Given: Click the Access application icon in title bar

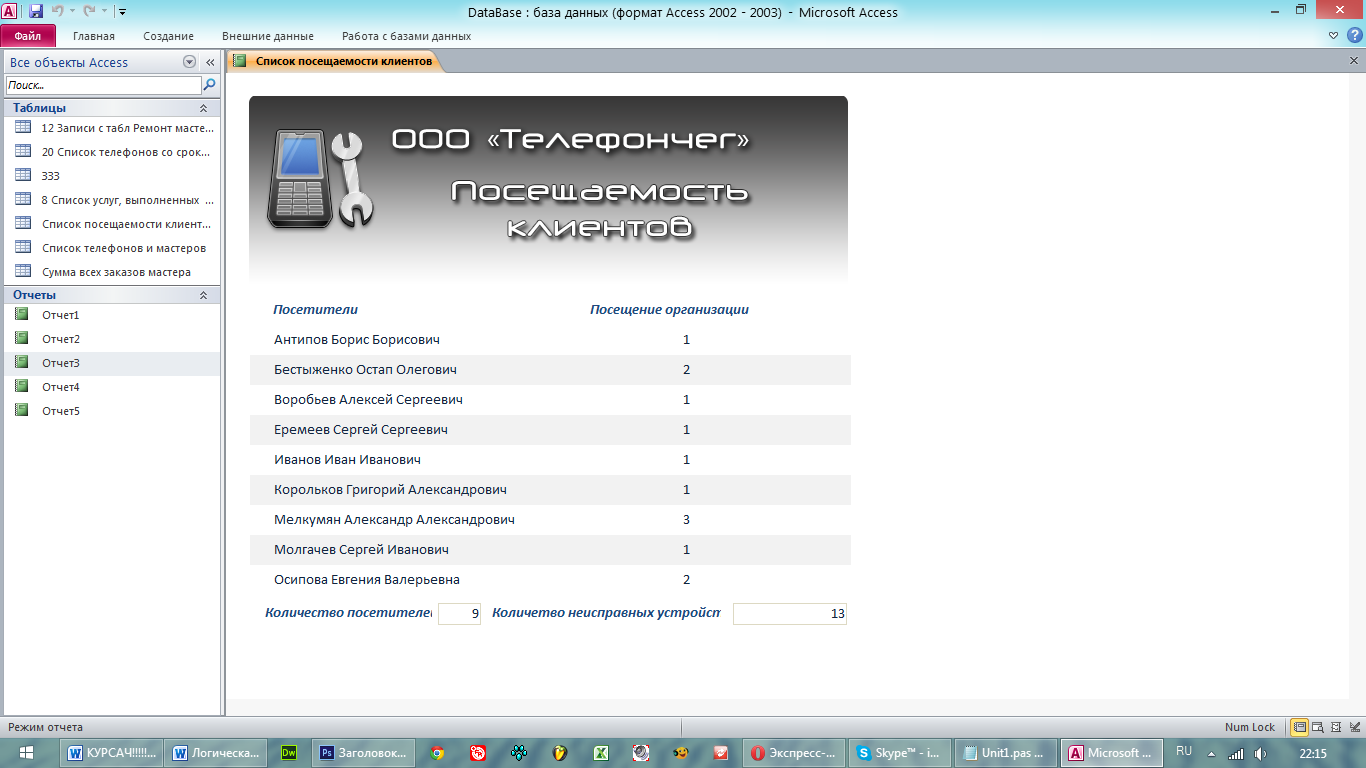Looking at the screenshot, I should (10, 12).
